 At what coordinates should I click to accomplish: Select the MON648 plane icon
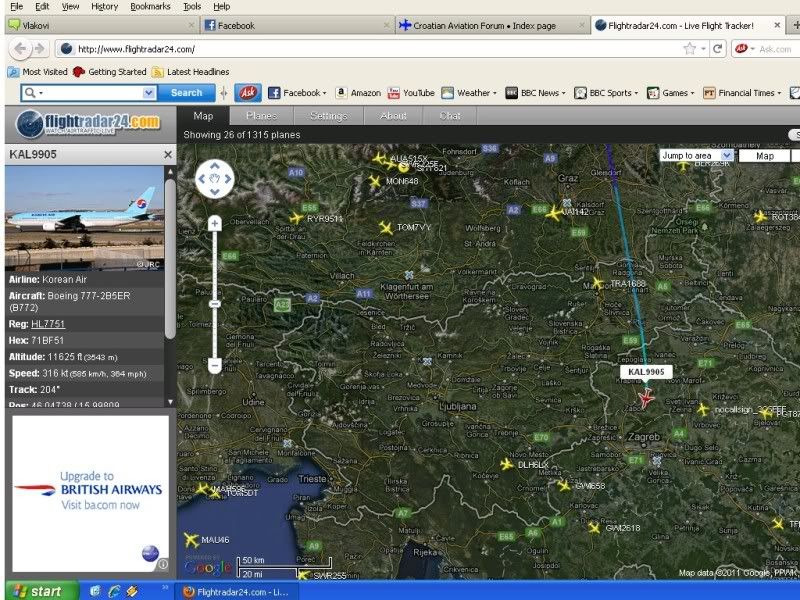pyautogui.click(x=375, y=181)
